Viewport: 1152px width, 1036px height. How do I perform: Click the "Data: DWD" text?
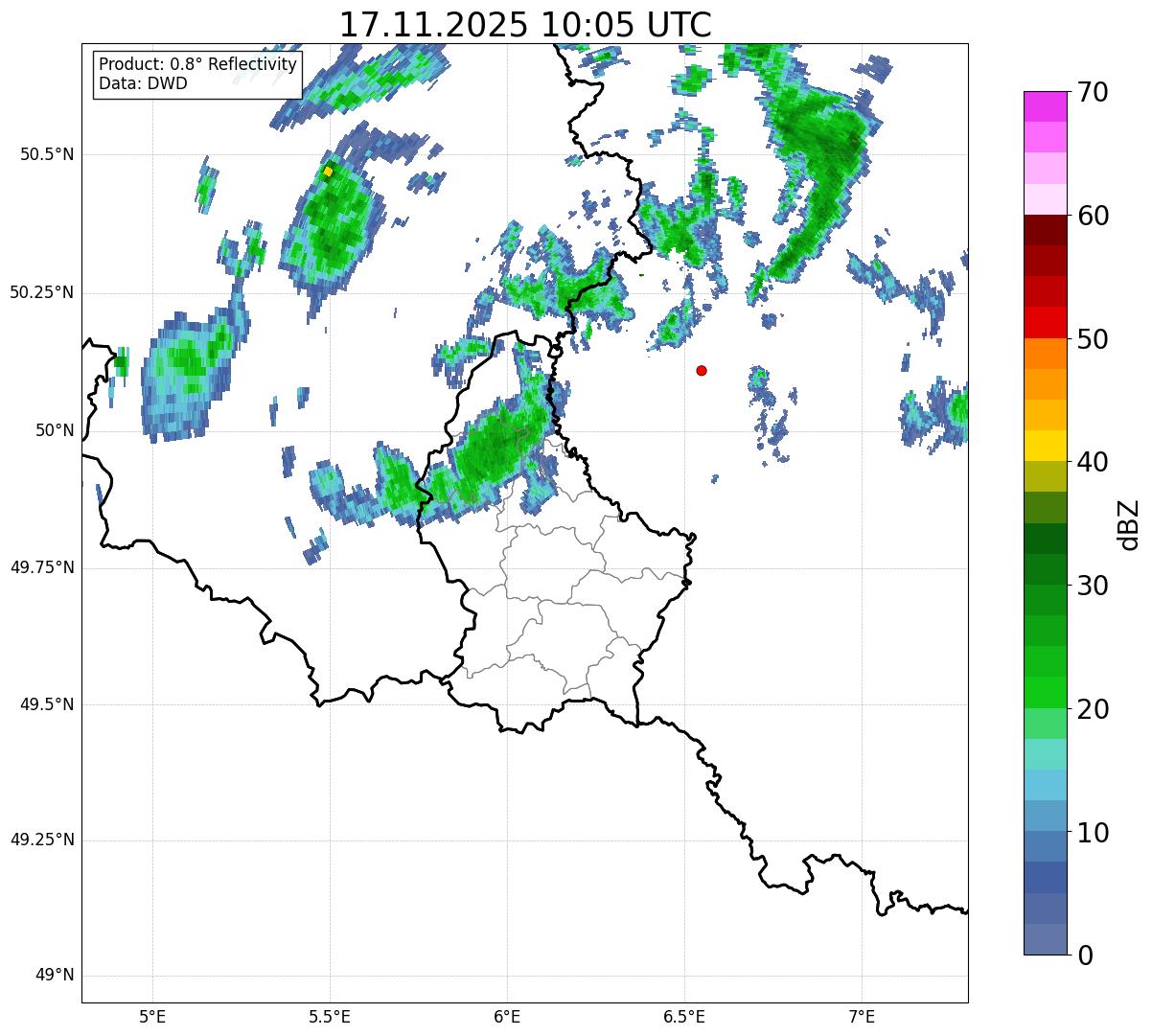[143, 83]
